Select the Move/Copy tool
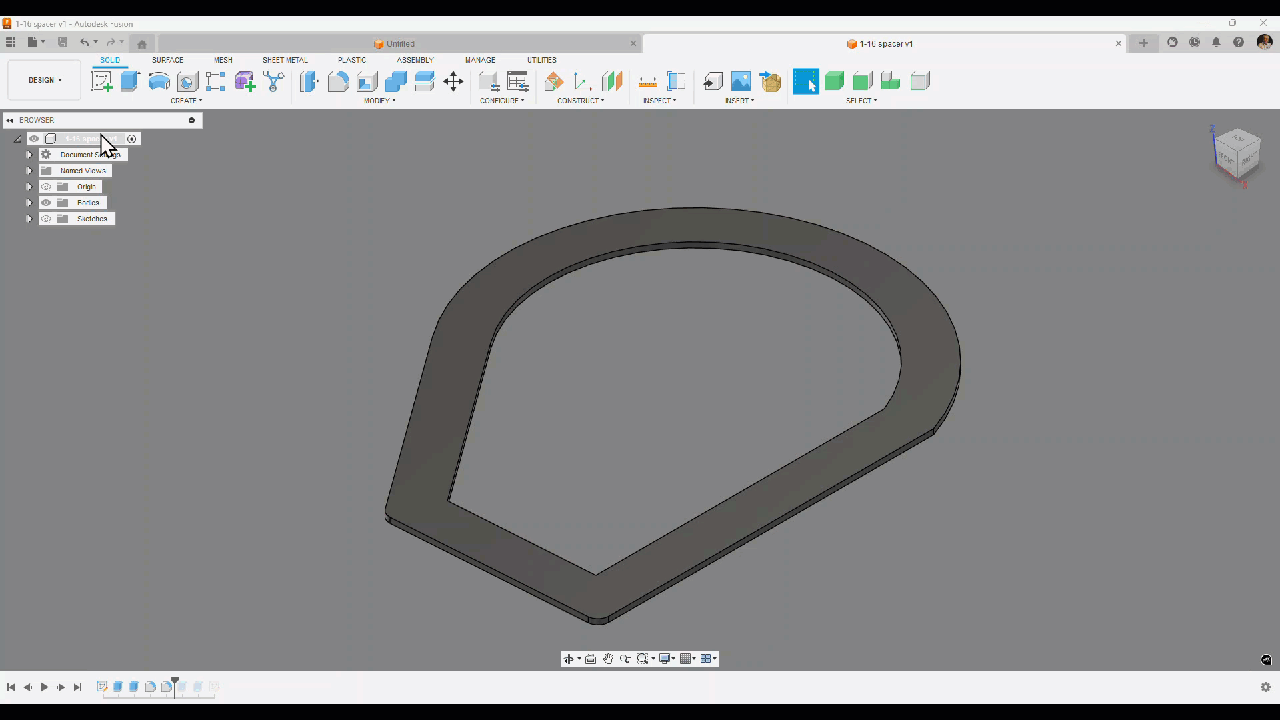1280x720 pixels. point(453,82)
